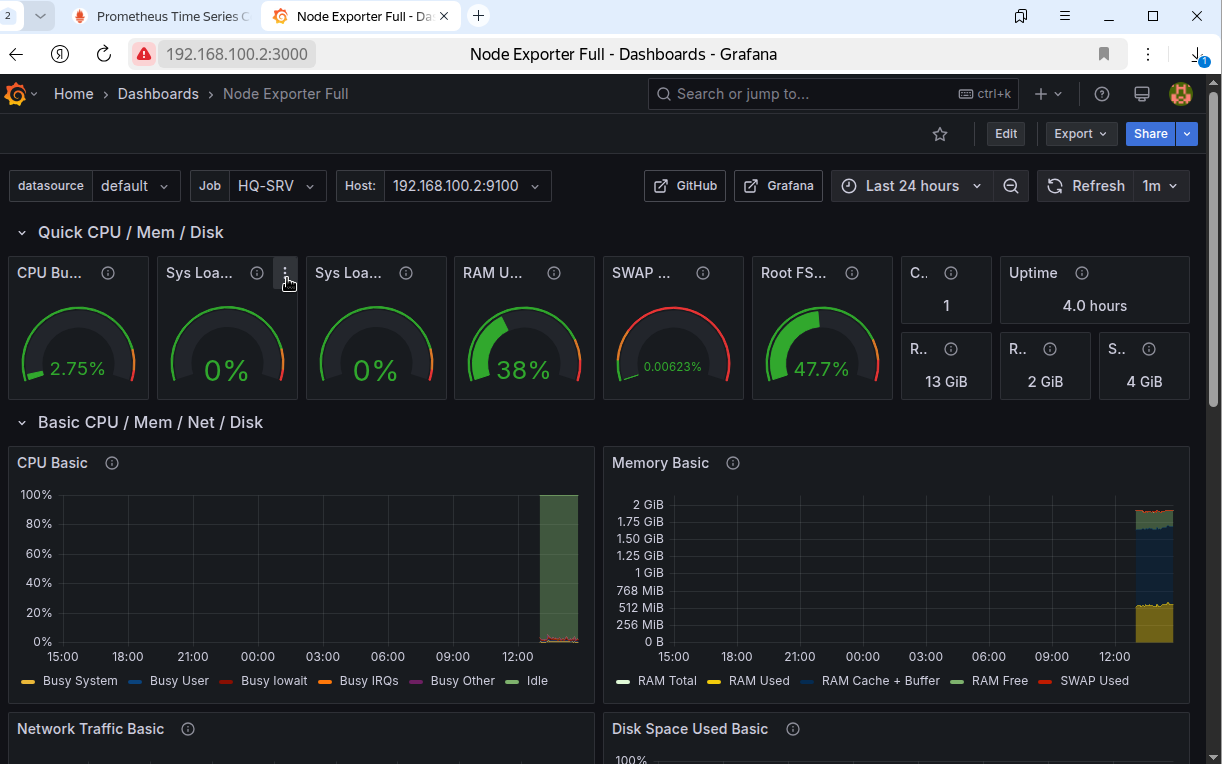1222x764 pixels.
Task: Open the help question mark menu
Action: (1102, 94)
